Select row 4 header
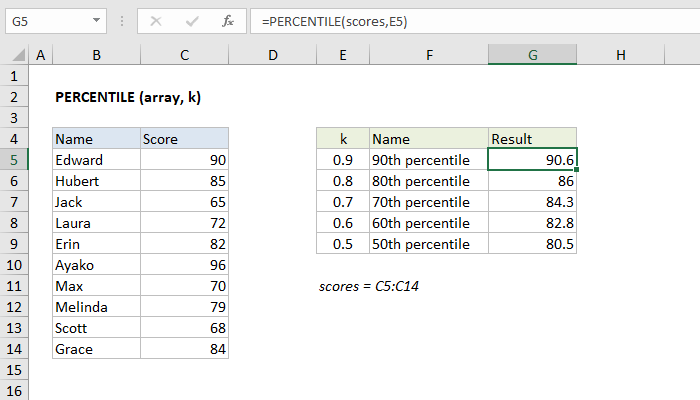The width and height of the screenshot is (700, 400). point(14,139)
